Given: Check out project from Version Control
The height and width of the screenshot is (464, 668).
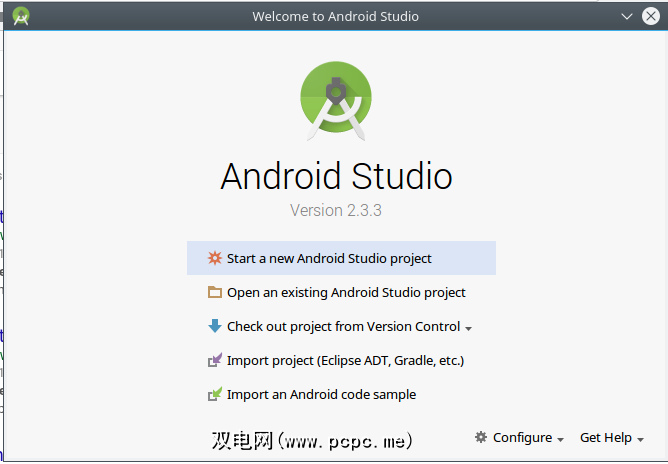Looking at the screenshot, I should click(341, 326).
